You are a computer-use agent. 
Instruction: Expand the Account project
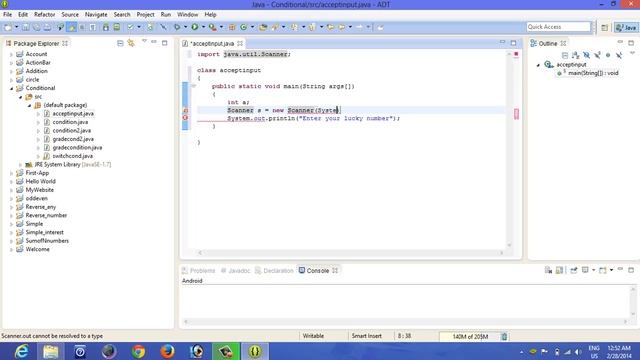tap(11, 54)
